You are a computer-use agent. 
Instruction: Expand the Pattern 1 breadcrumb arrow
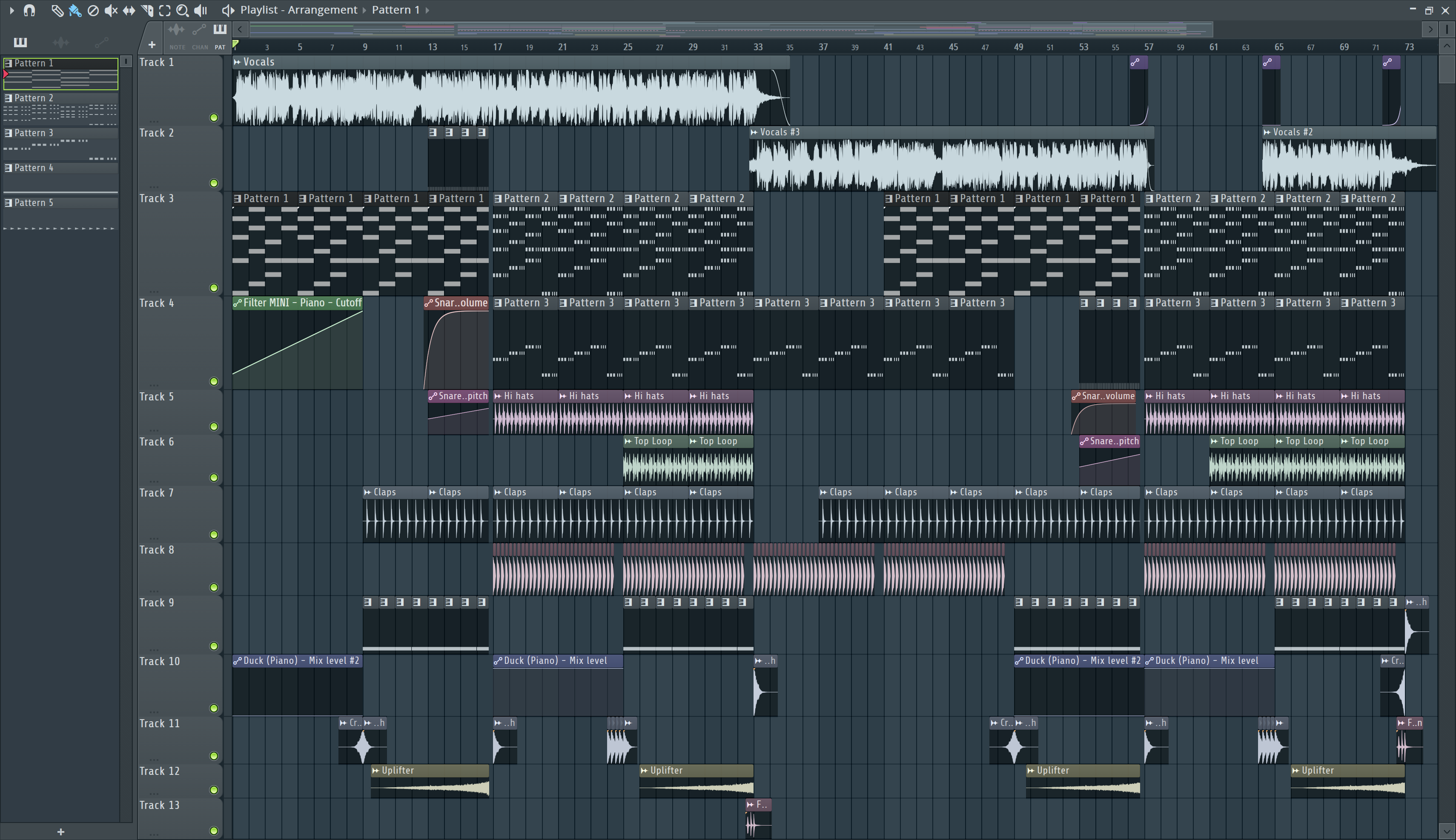tap(427, 10)
